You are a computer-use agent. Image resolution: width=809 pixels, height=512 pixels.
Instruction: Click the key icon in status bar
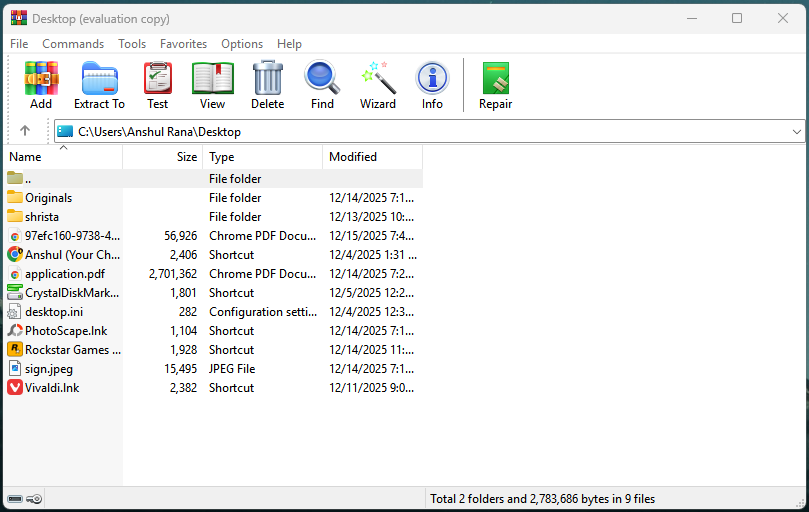pyautogui.click(x=34, y=499)
